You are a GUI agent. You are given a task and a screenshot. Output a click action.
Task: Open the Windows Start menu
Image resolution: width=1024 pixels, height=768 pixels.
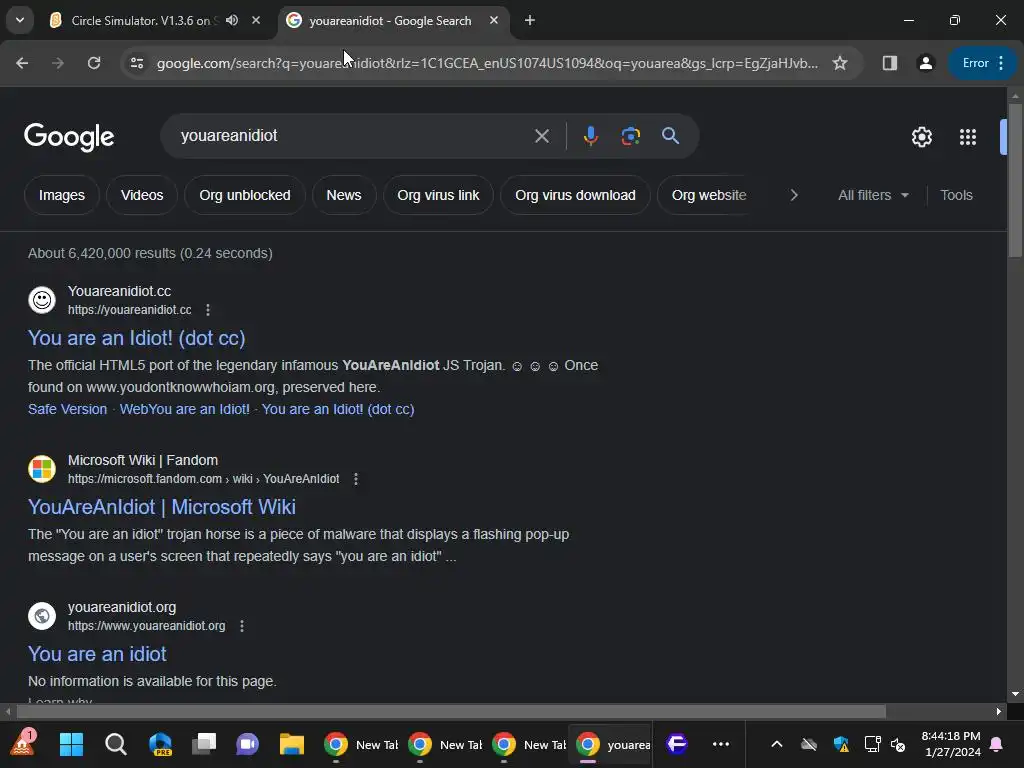[71, 744]
